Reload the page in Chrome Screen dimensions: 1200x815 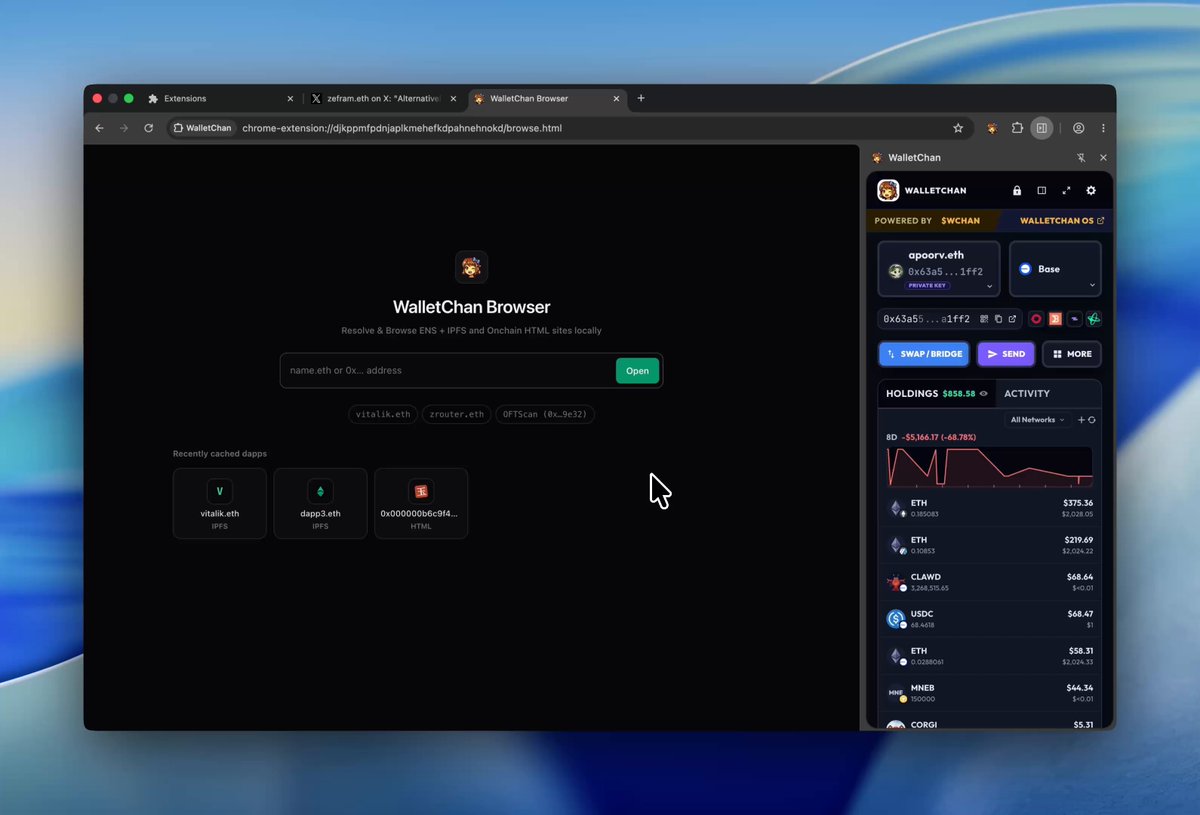149,128
